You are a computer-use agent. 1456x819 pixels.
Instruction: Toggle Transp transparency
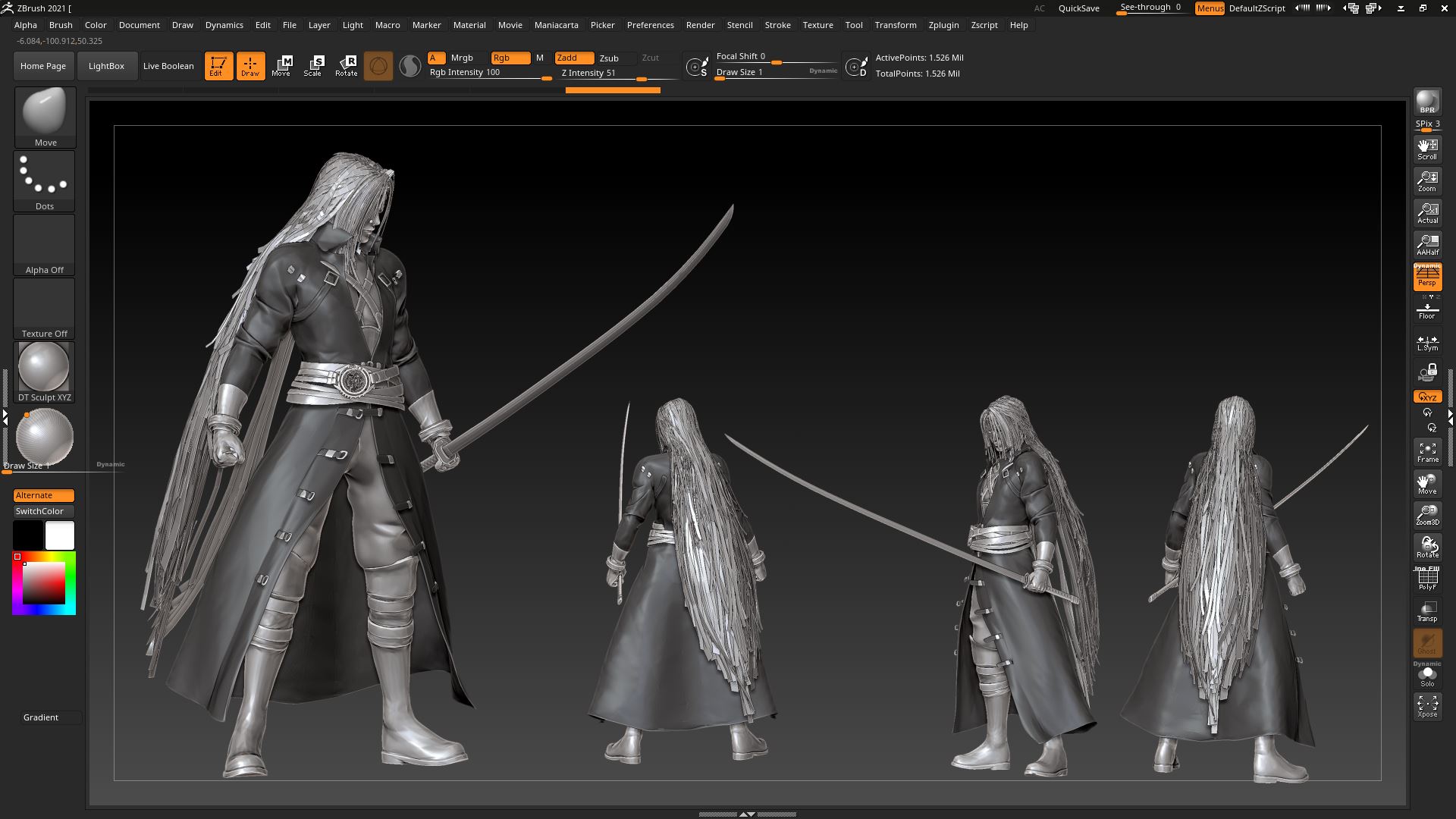coord(1427,611)
